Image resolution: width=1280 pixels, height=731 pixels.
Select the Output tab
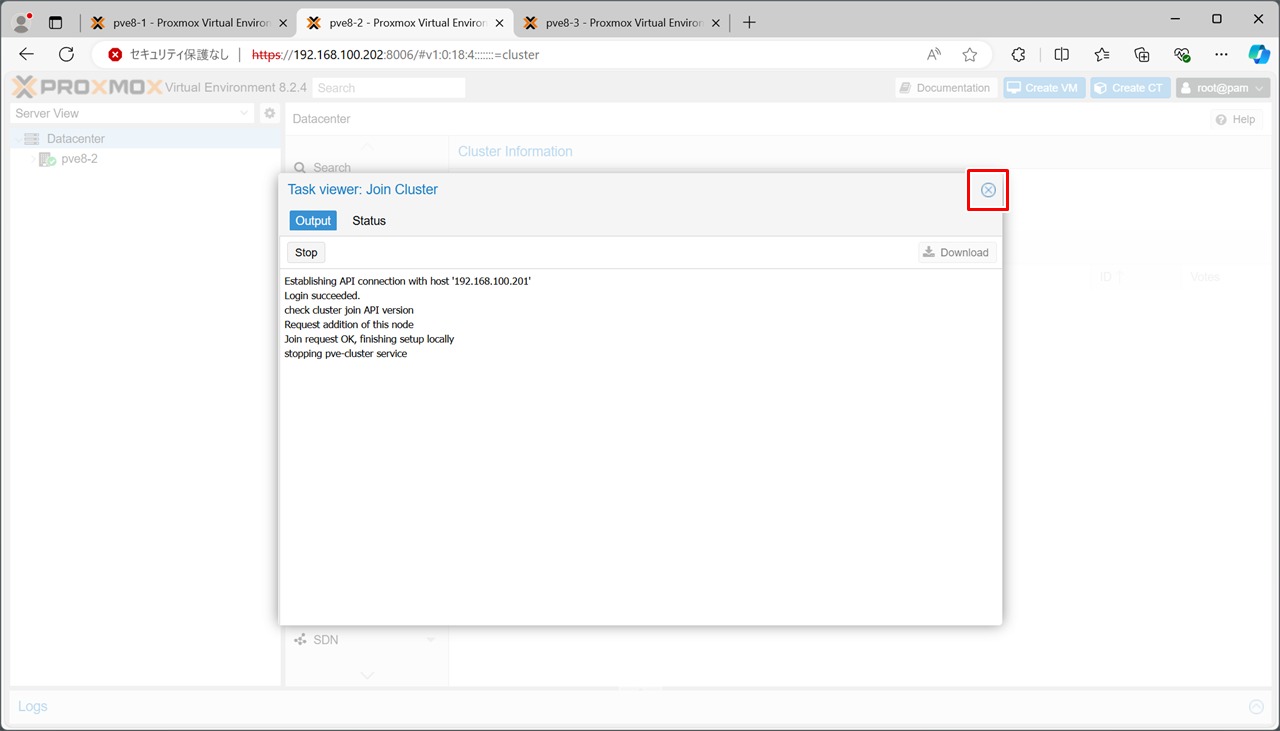313,221
